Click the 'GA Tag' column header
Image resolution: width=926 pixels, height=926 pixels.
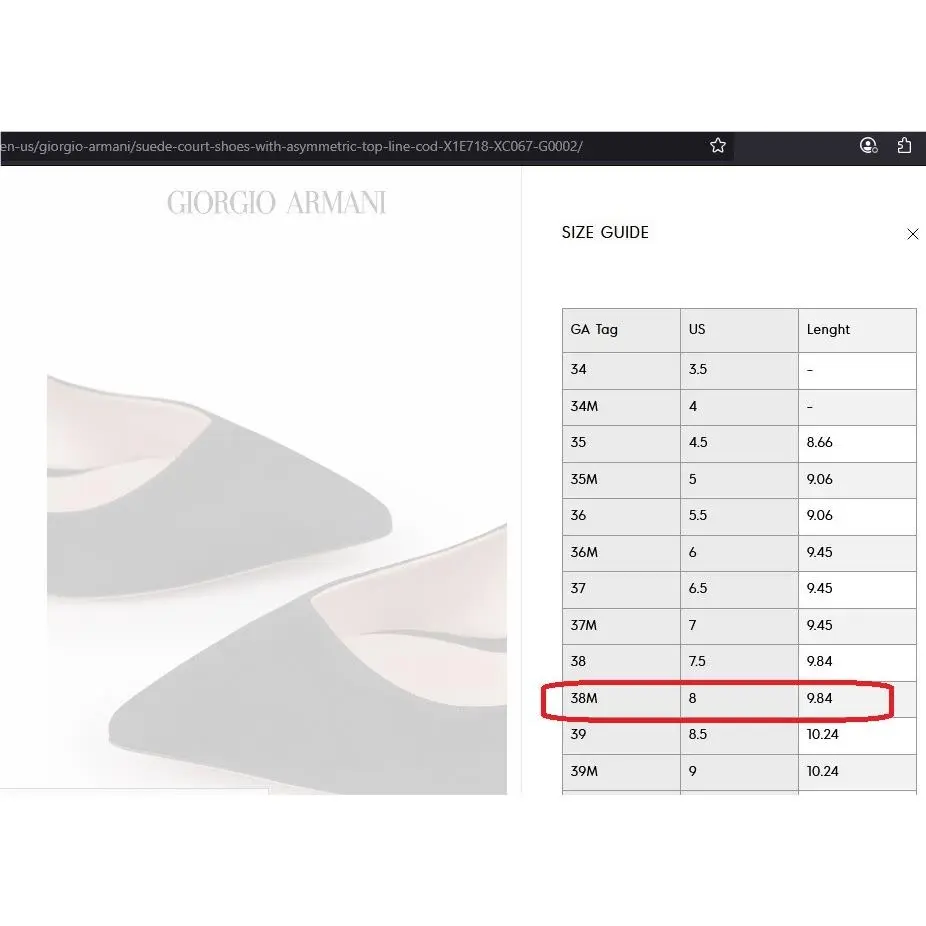[x=621, y=330]
